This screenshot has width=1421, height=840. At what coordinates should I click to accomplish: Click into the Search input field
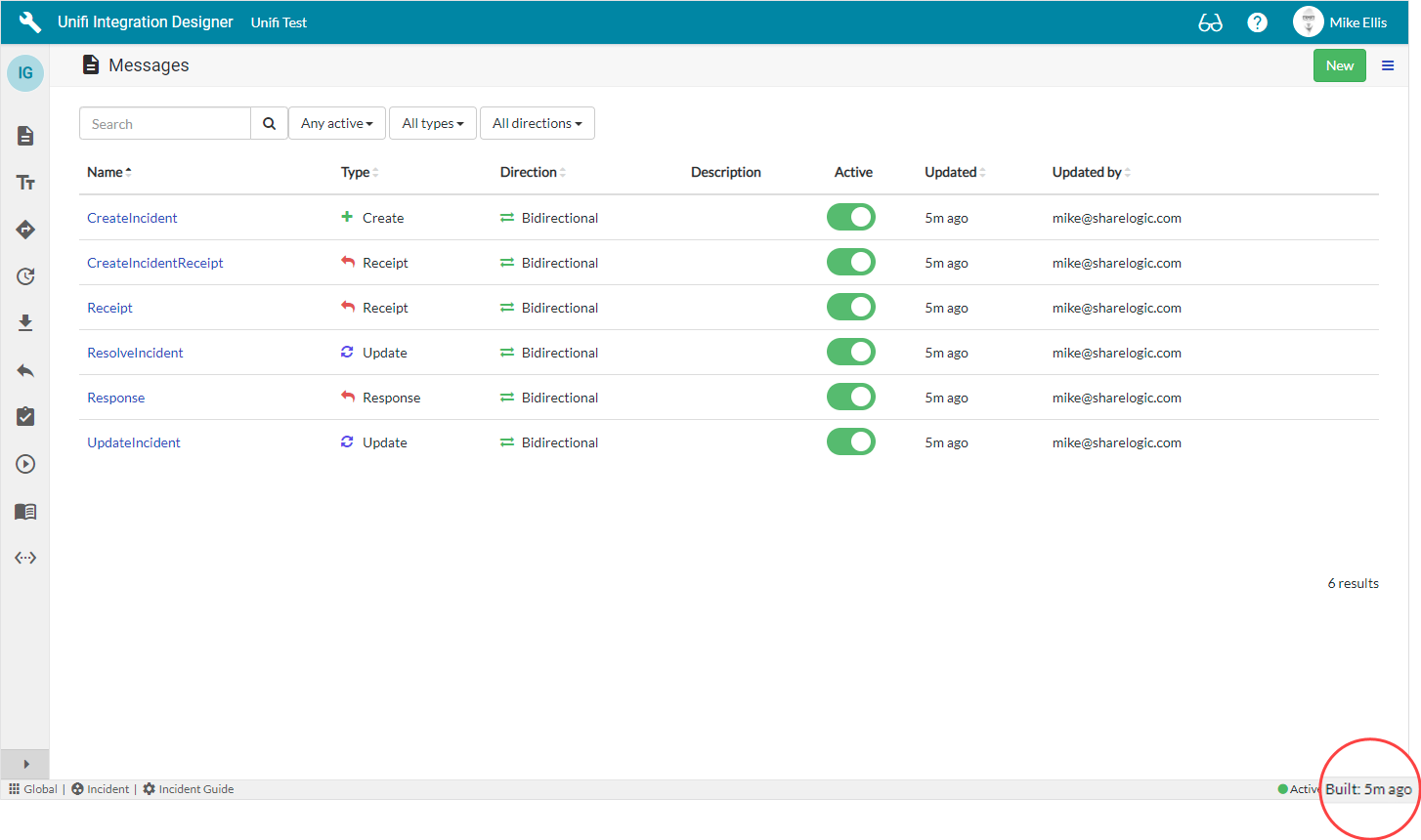click(x=165, y=124)
